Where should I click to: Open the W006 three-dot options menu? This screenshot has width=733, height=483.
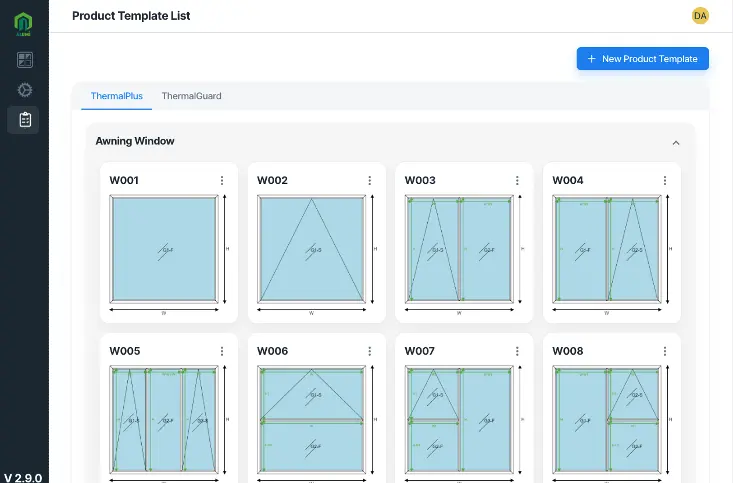[x=370, y=351]
